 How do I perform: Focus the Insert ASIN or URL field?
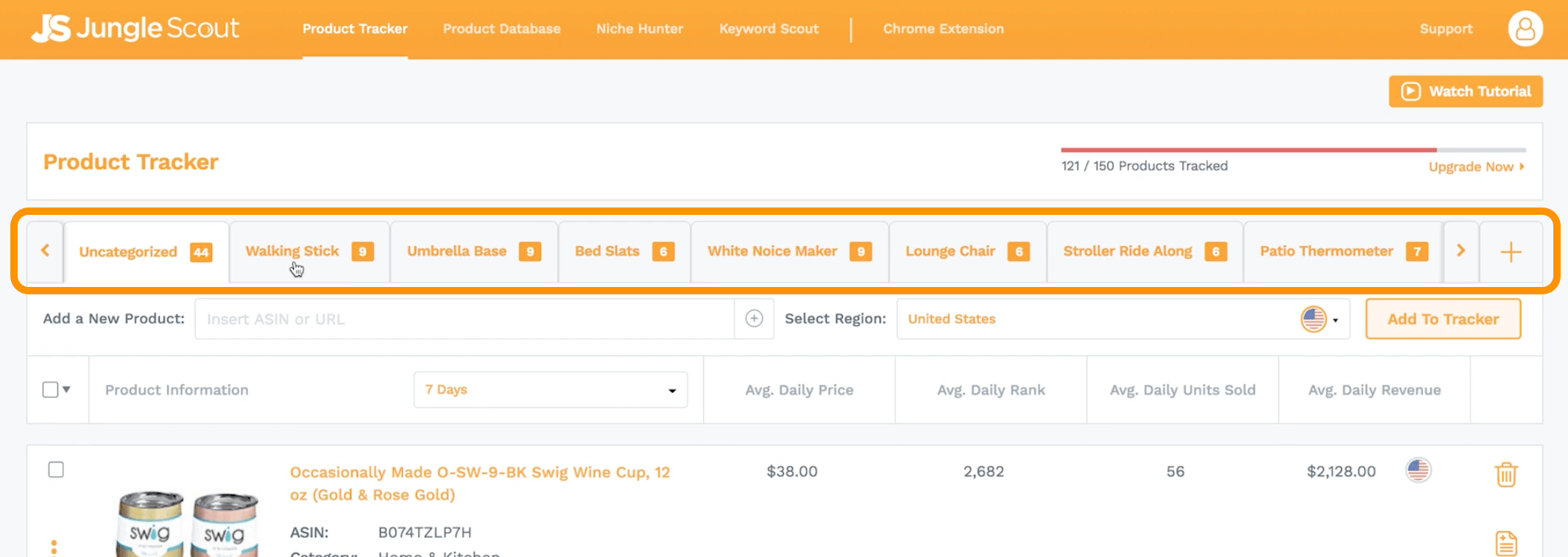click(x=465, y=319)
